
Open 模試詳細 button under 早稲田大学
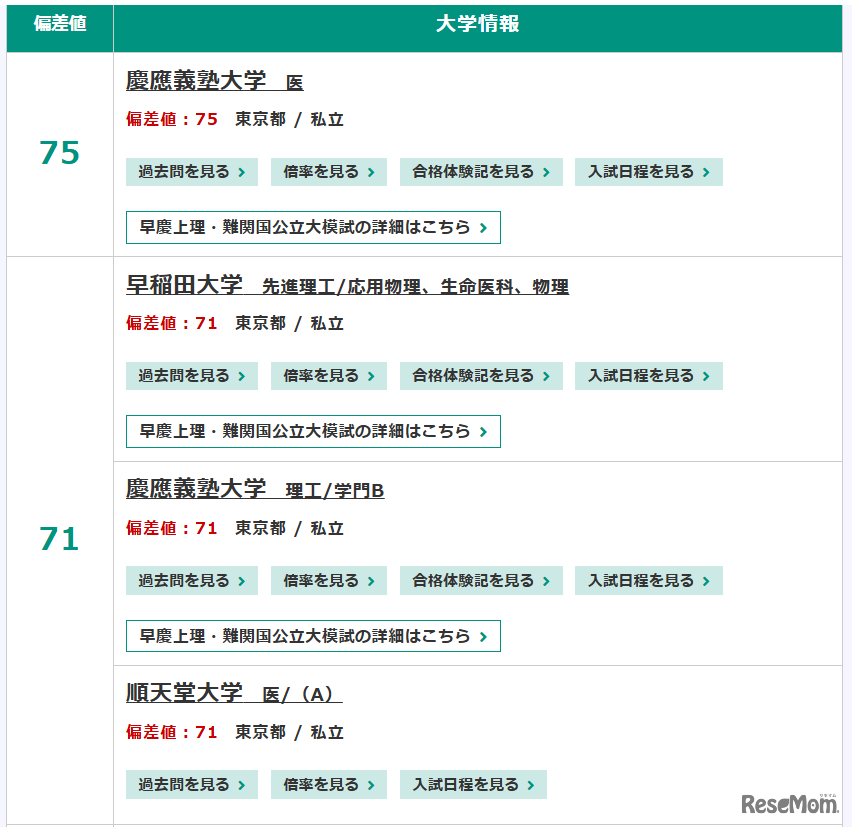coord(312,431)
